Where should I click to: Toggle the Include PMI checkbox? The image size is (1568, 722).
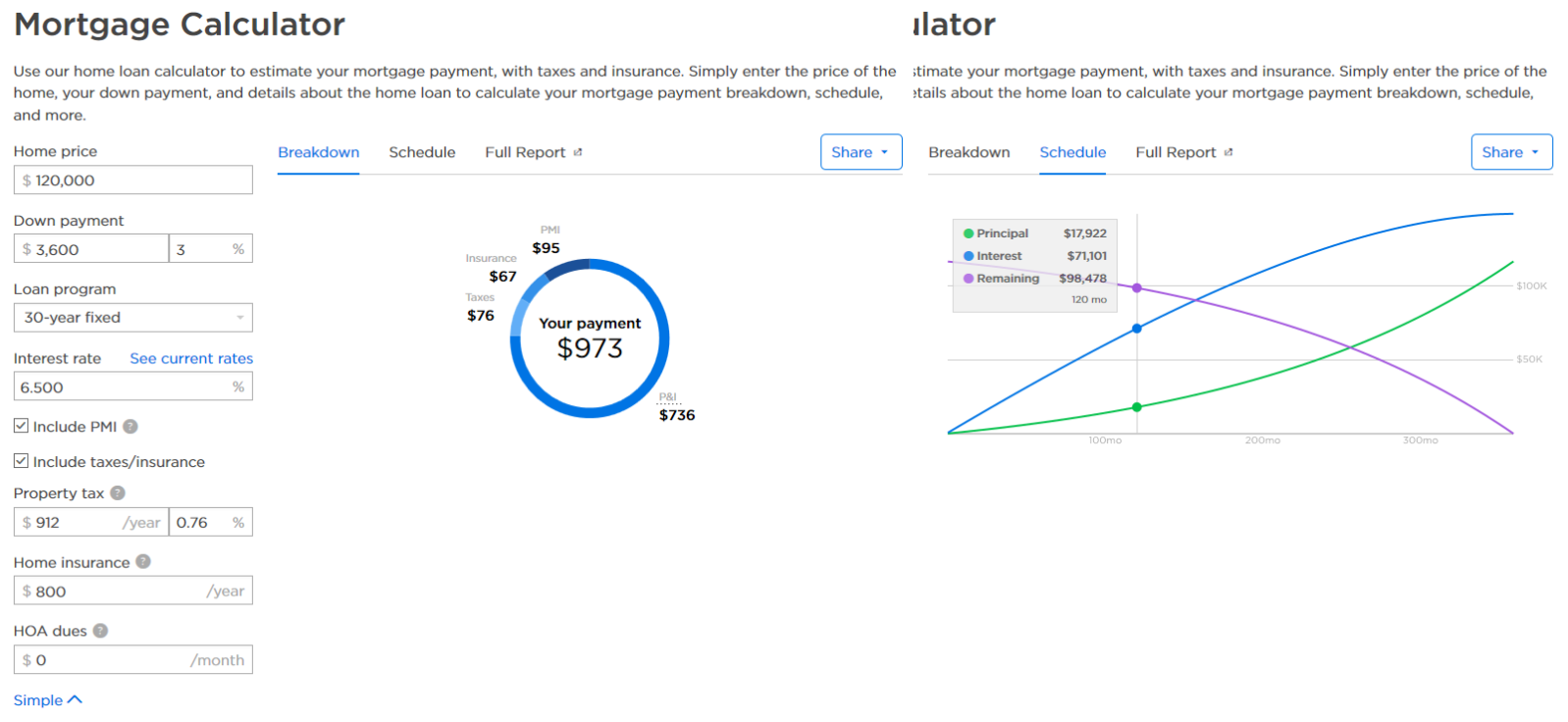pyautogui.click(x=21, y=426)
